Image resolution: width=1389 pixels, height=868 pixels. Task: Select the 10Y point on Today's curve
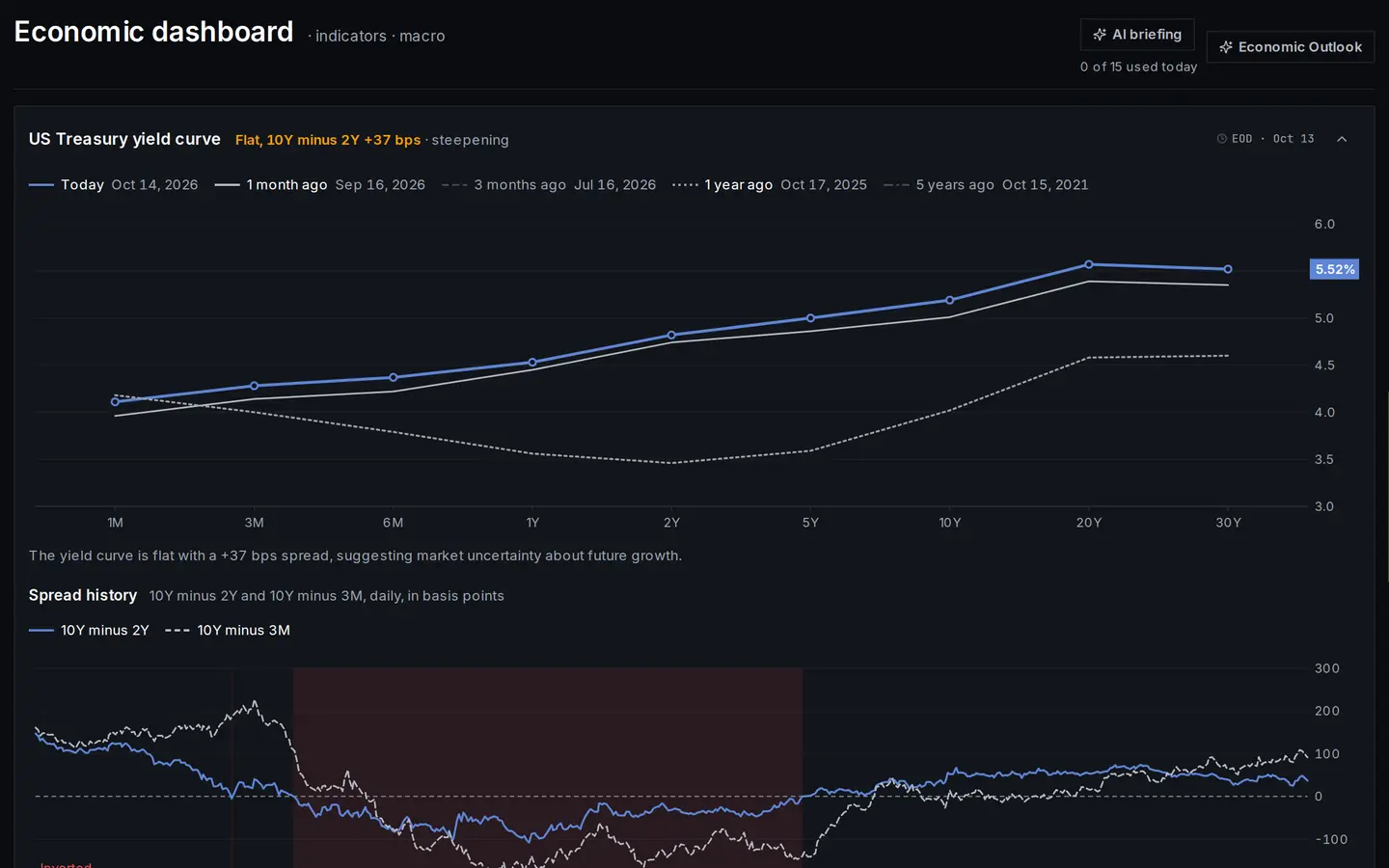950,300
